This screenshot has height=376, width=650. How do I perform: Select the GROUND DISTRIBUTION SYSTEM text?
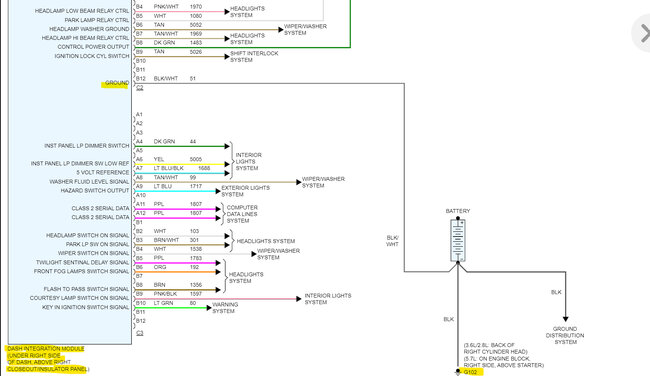pyautogui.click(x=565, y=335)
